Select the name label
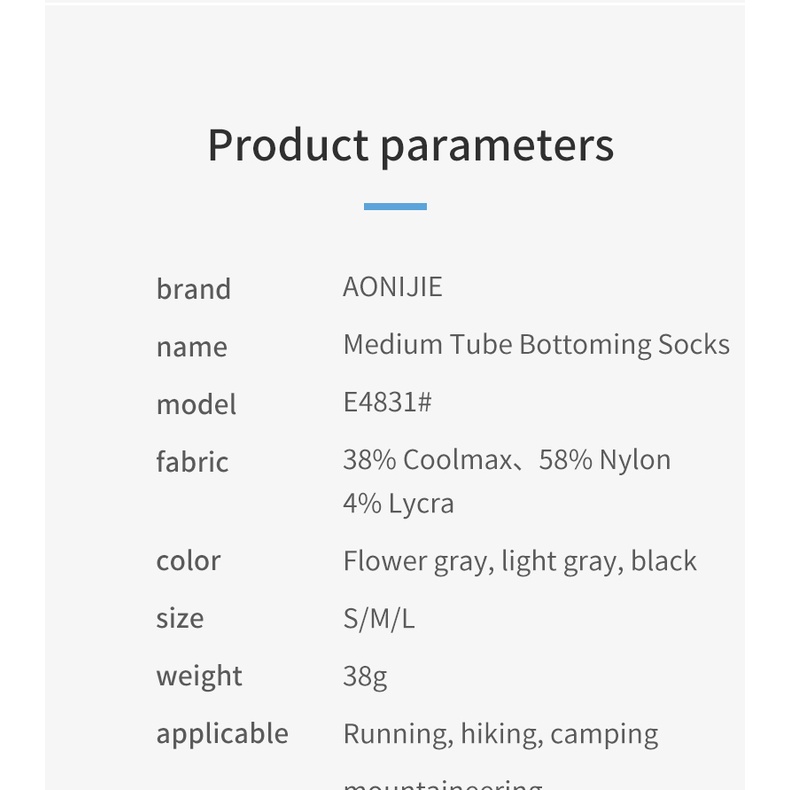Viewport: 790px width, 790px height. (191, 347)
